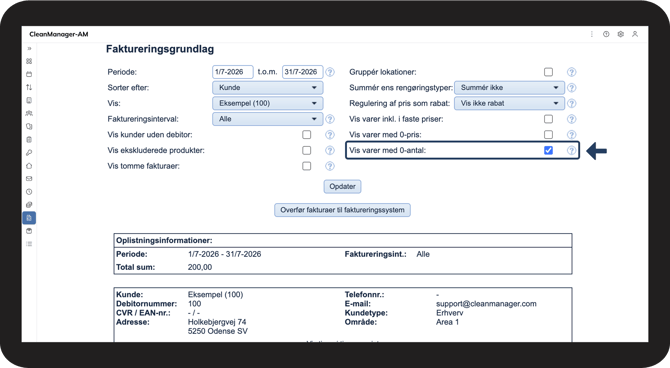Show help for Summér ens rengøringstyper
The image size is (670, 368).
[571, 88]
